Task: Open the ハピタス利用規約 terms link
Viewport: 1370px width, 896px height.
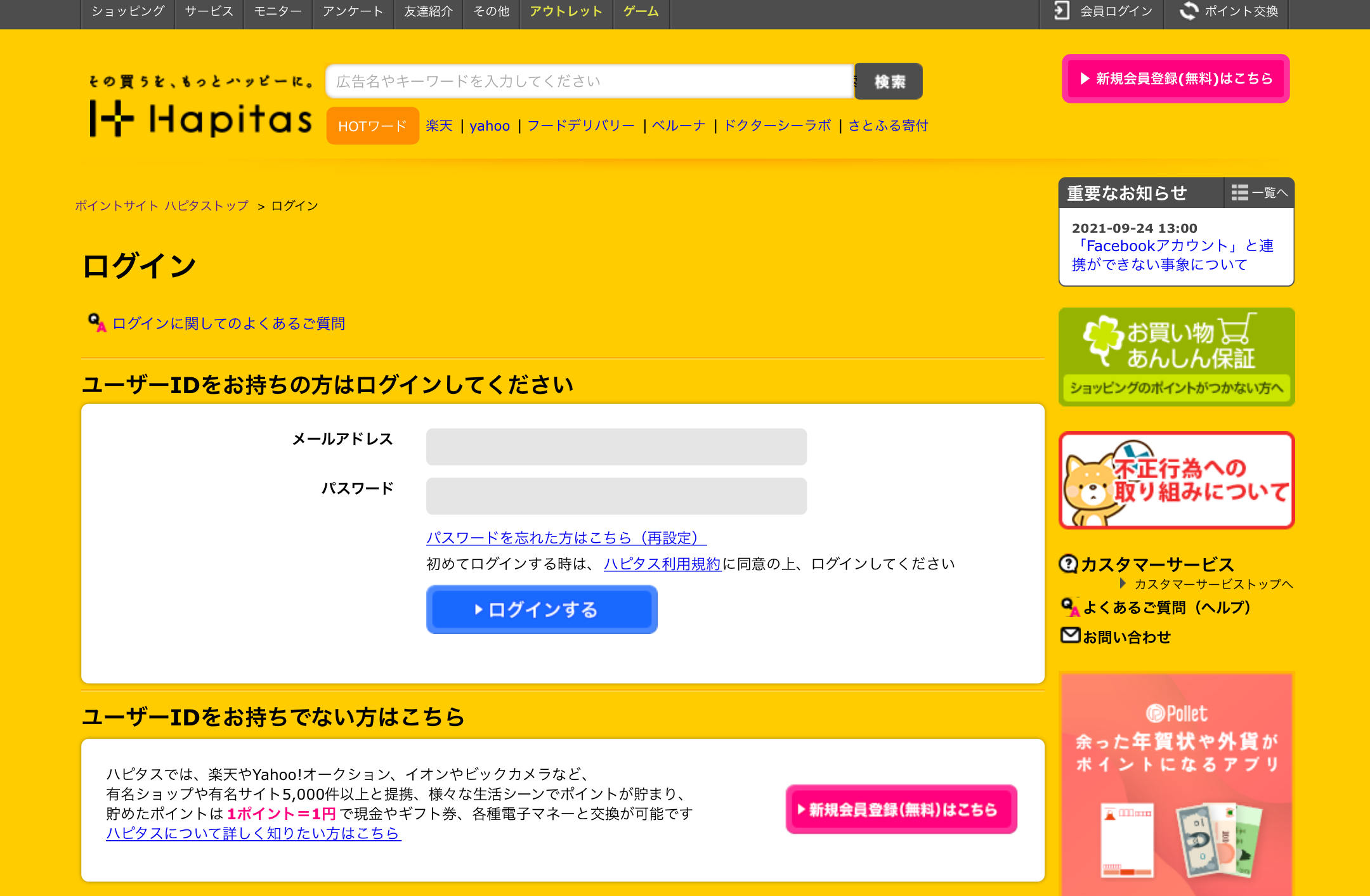Action: click(x=662, y=564)
